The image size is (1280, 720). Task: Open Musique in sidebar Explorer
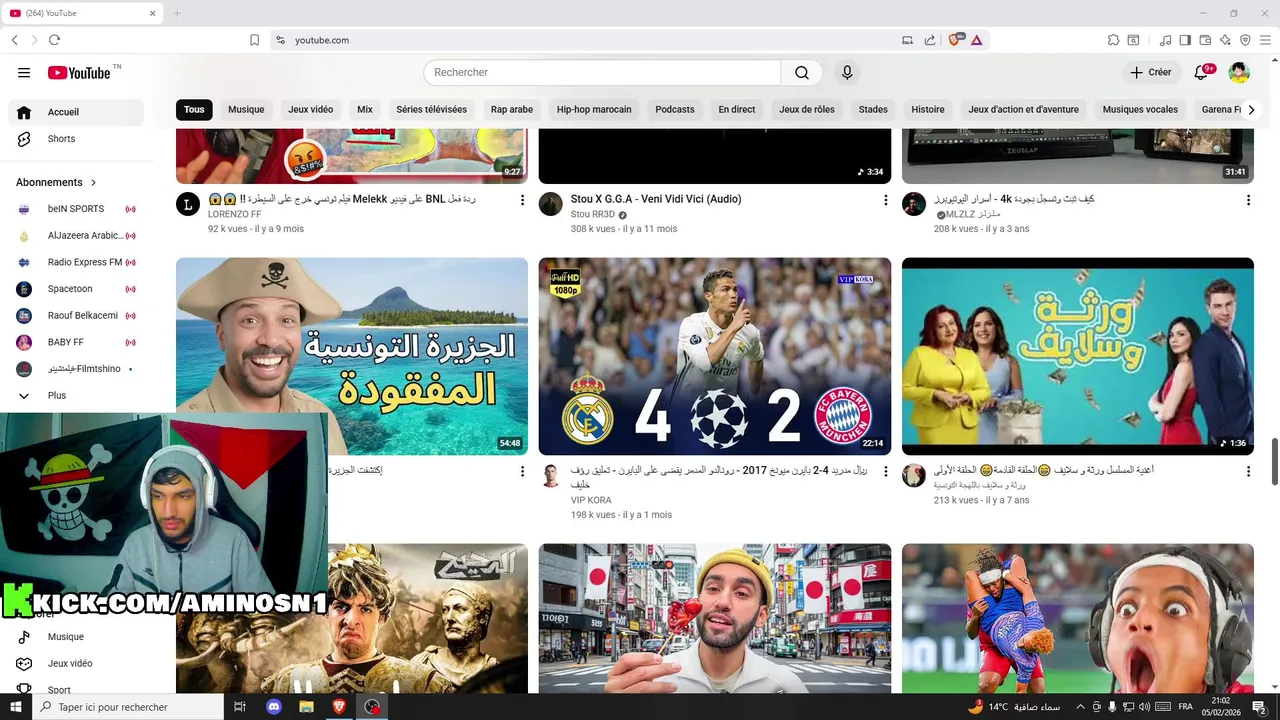click(x=76, y=637)
